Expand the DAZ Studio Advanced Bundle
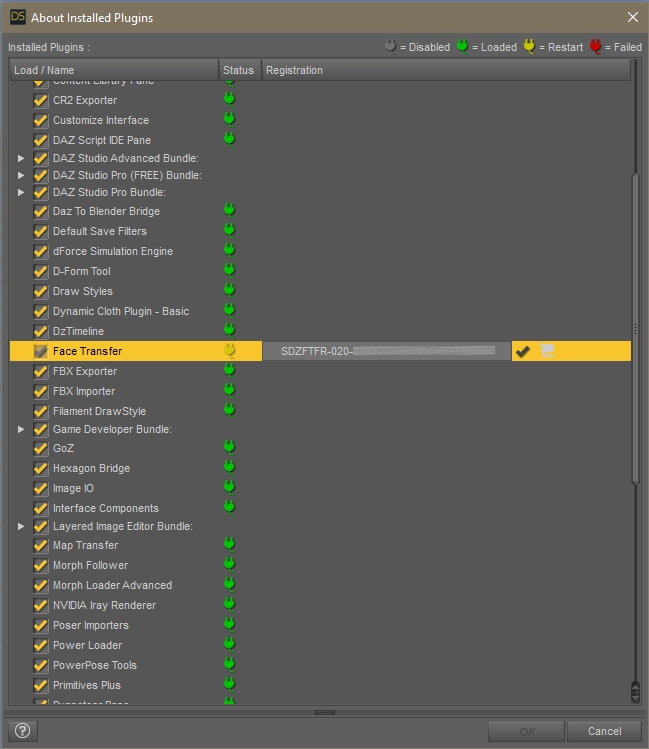Image resolution: width=649 pixels, height=749 pixels. tap(21, 158)
